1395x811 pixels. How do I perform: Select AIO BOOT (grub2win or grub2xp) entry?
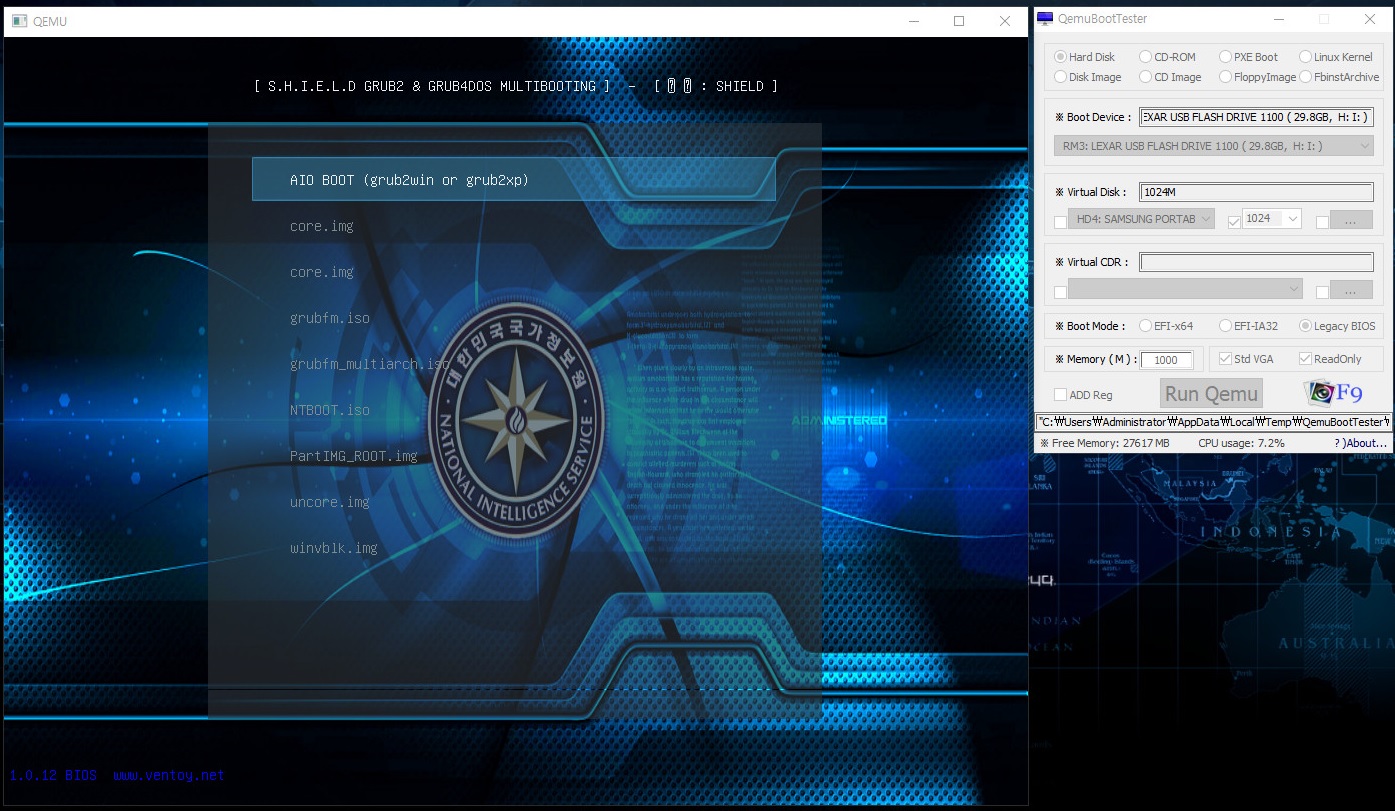tap(514, 180)
